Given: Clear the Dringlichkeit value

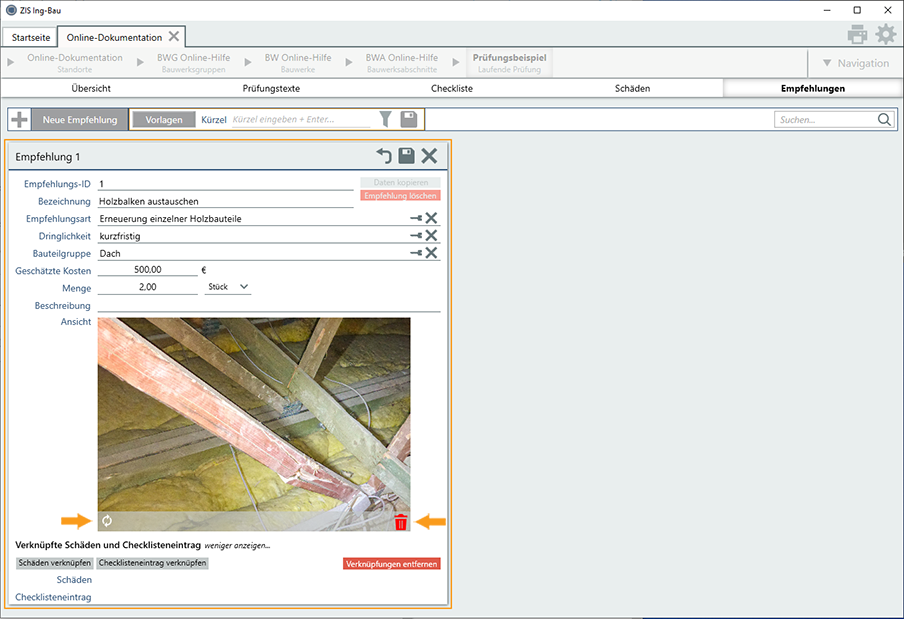Looking at the screenshot, I should coord(432,236).
